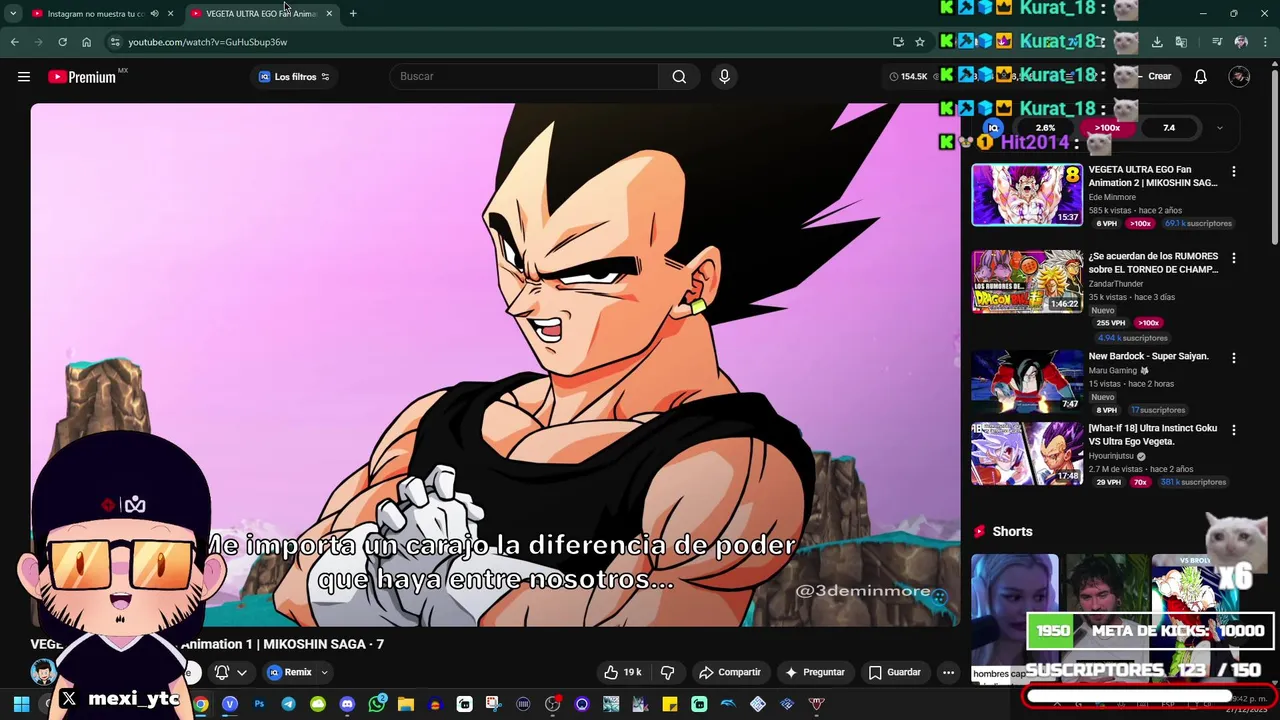Mute the Instagram tab audio
Image resolution: width=1280 pixels, height=720 pixels.
(x=154, y=14)
